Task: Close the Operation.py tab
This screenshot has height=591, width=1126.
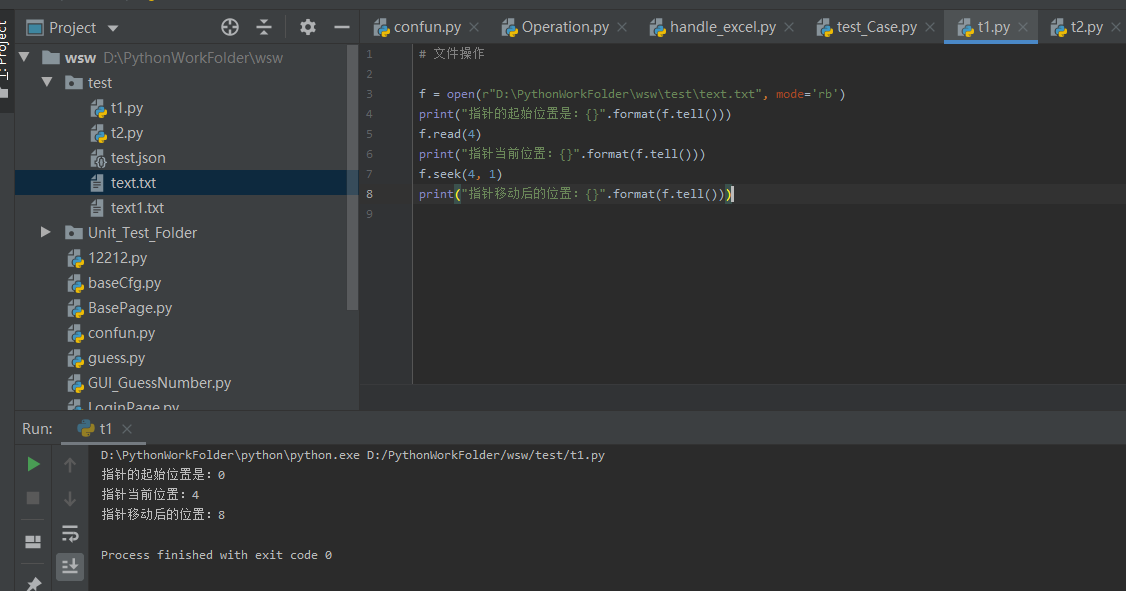Action: (622, 27)
